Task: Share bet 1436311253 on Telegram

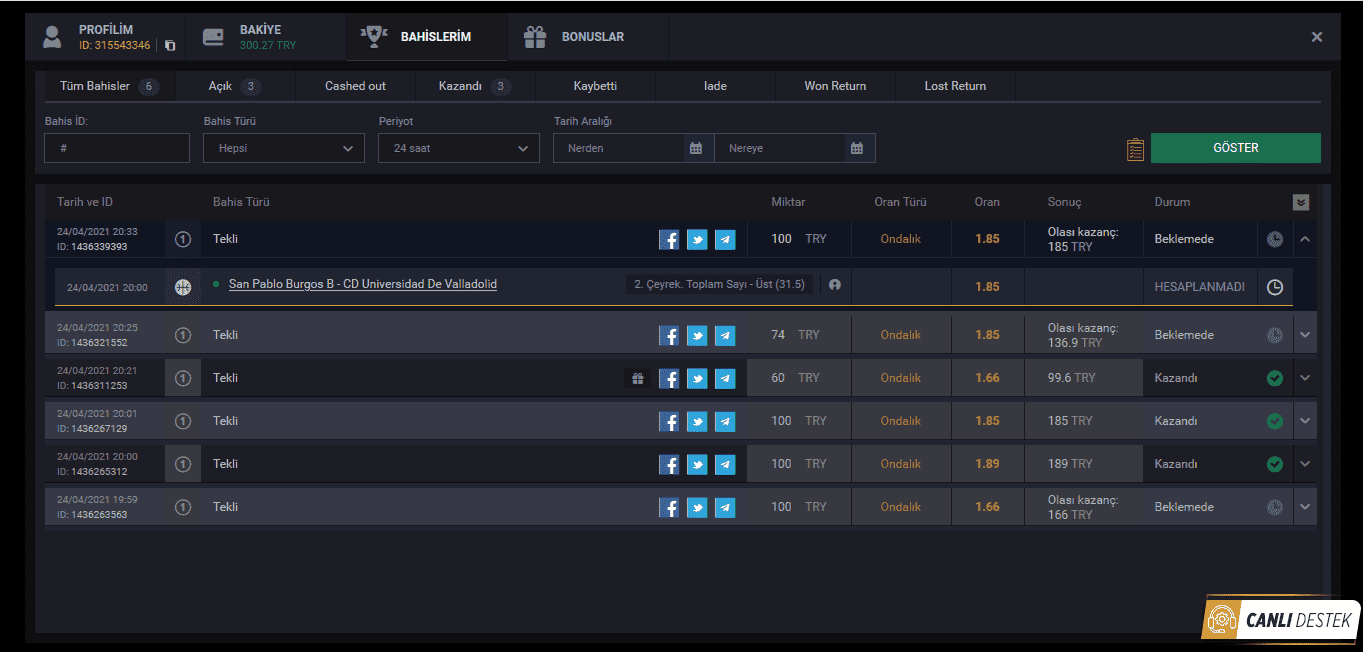Action: click(x=725, y=378)
